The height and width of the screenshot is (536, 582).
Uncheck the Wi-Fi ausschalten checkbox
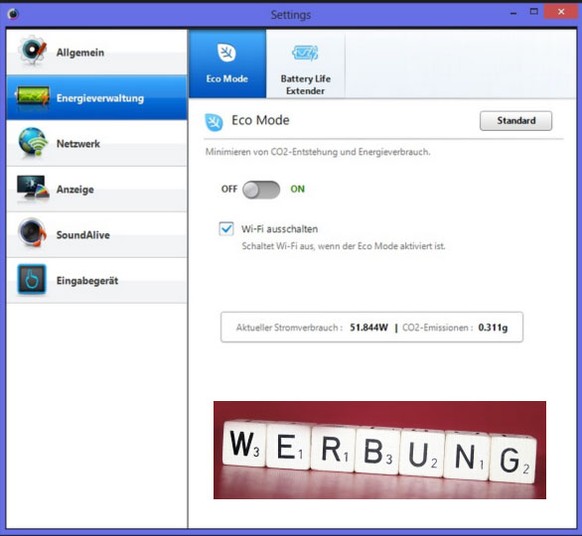tap(226, 229)
